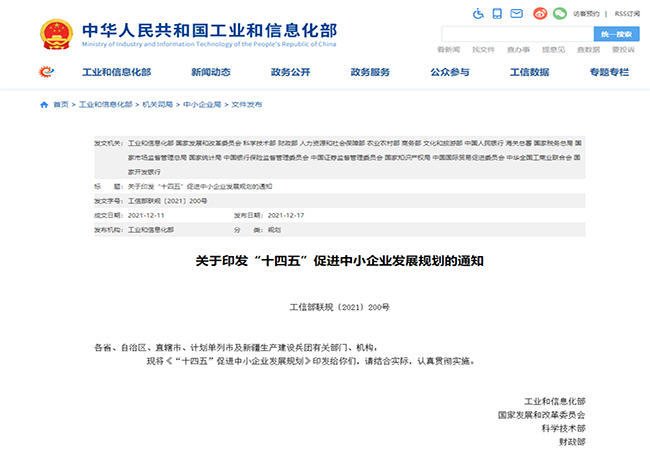Click the MIIT gear logo in navbar
Viewport: 650px width, 450px height.
46,72
